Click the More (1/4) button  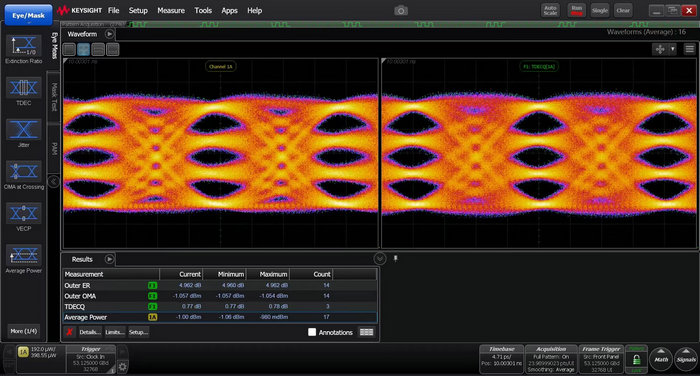pos(24,331)
